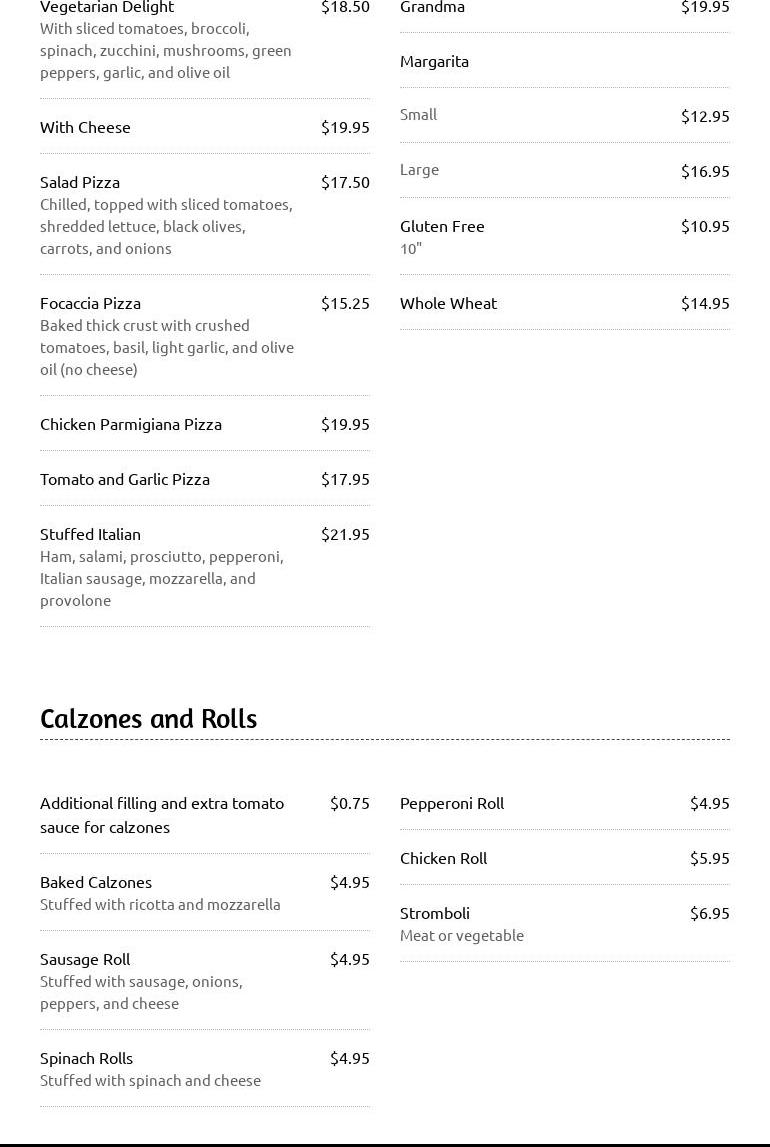The width and height of the screenshot is (770, 1147).
Task: Select the Salad Pizza menu item
Action: (80, 182)
